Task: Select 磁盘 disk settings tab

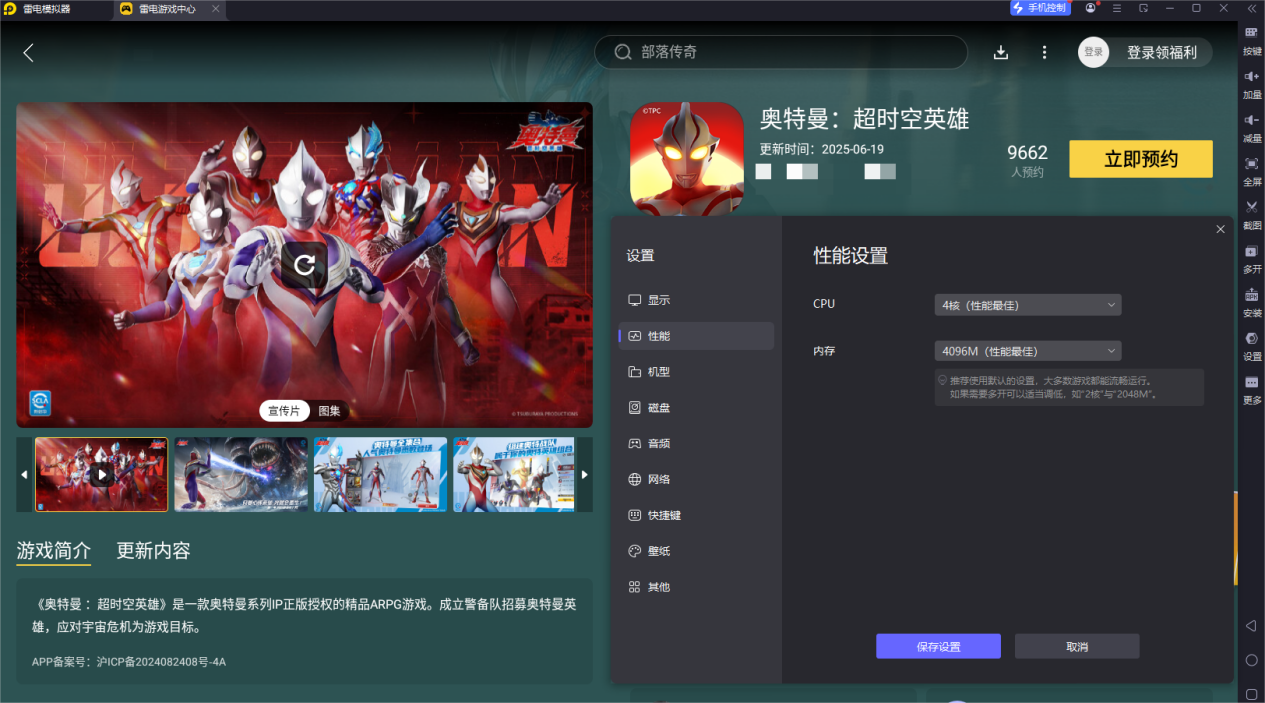Action: click(696, 408)
